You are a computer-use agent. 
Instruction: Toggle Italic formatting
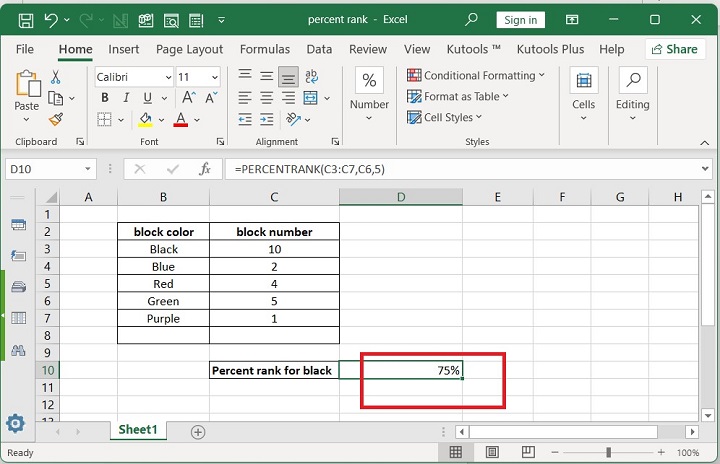(124, 98)
